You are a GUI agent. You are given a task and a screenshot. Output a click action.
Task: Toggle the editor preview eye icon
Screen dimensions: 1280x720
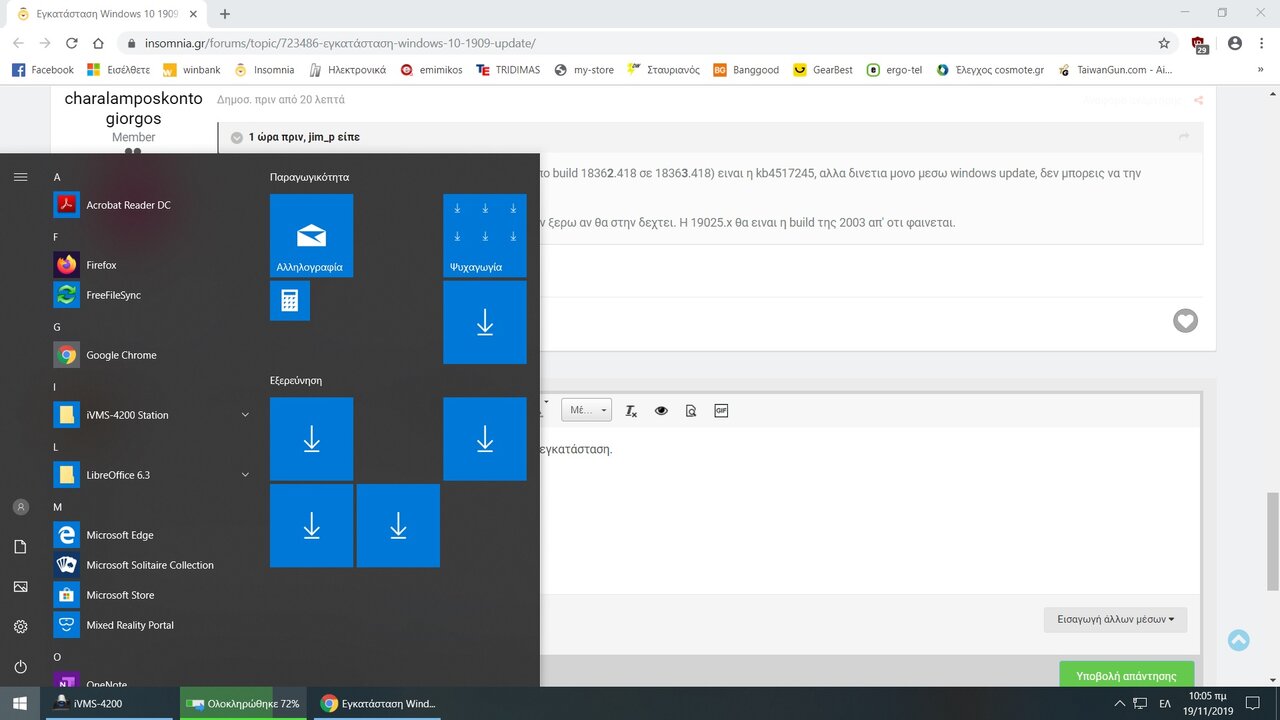click(661, 411)
